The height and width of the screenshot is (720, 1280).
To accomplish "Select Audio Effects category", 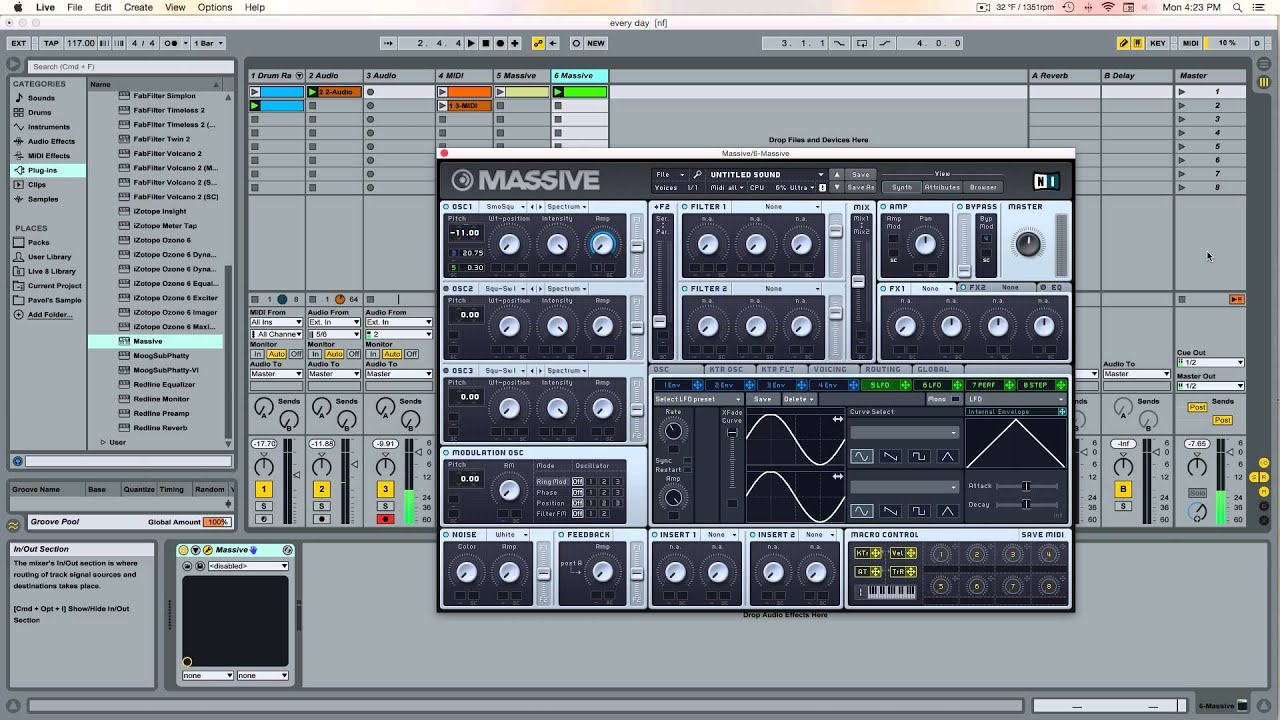I will point(51,141).
